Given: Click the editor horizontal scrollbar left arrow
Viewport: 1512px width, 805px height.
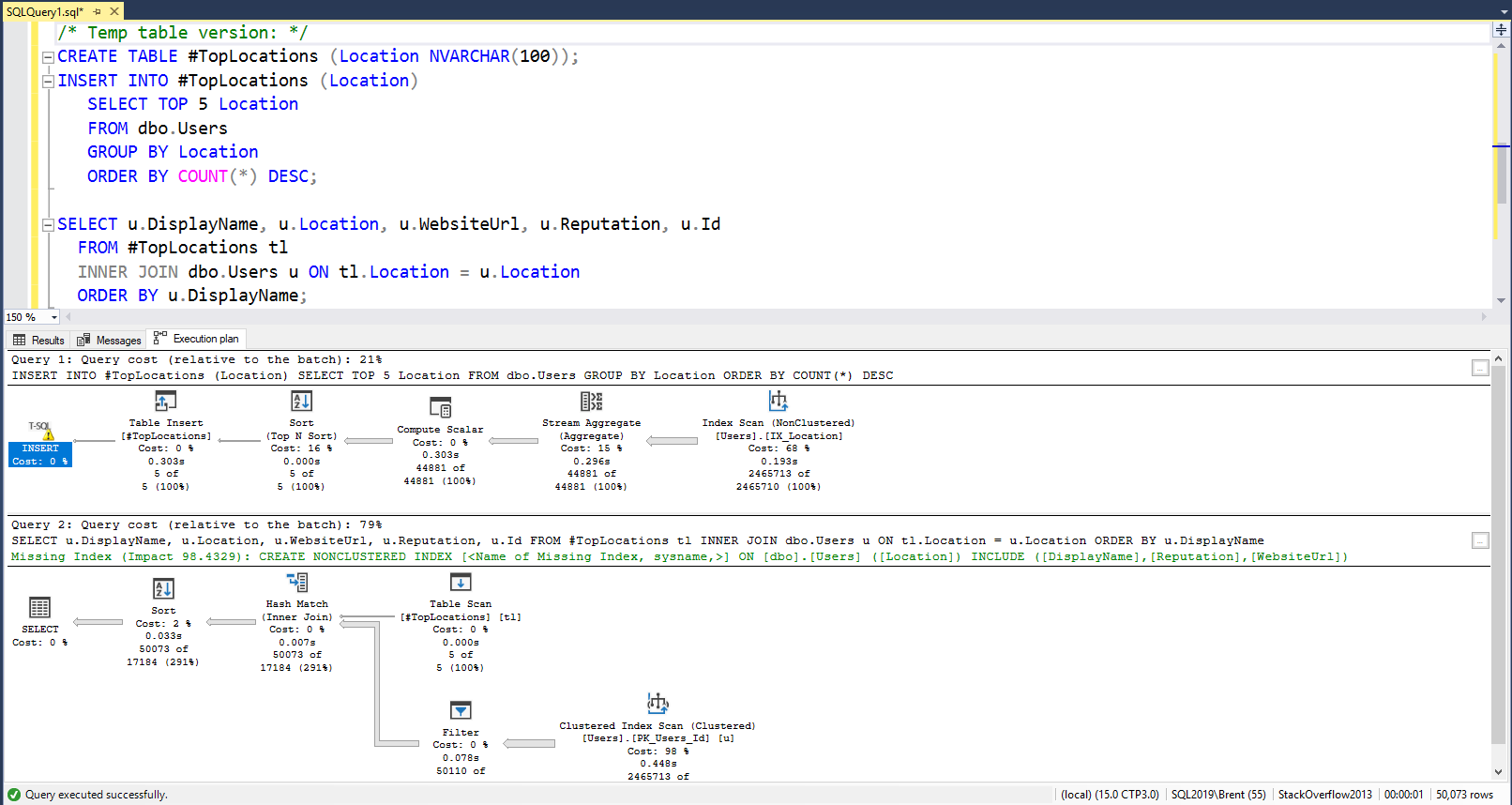Looking at the screenshot, I should 68,317.
